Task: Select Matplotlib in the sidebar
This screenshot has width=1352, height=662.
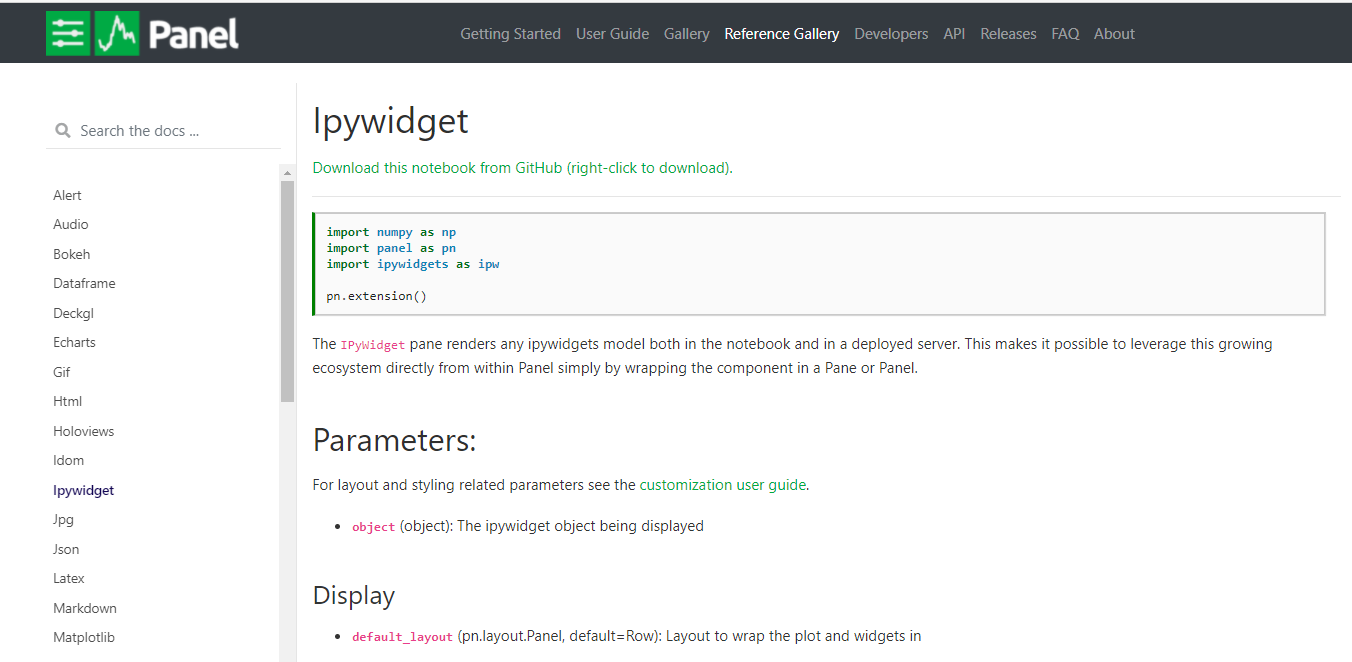Action: click(84, 638)
